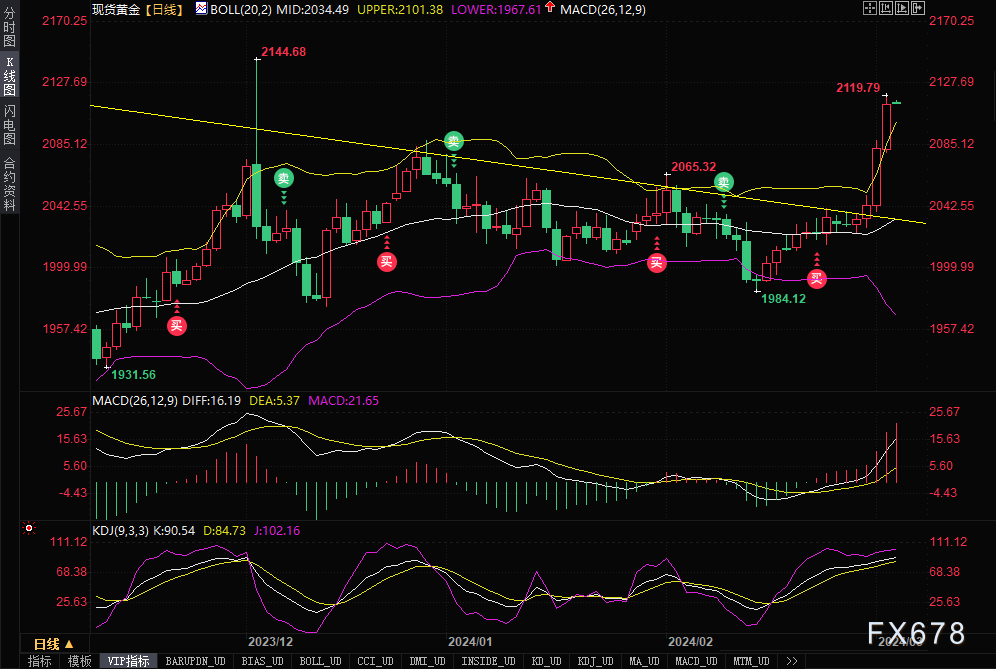Click the red sun icon beside KDJ panel
The image size is (996, 669).
pos(29,528)
